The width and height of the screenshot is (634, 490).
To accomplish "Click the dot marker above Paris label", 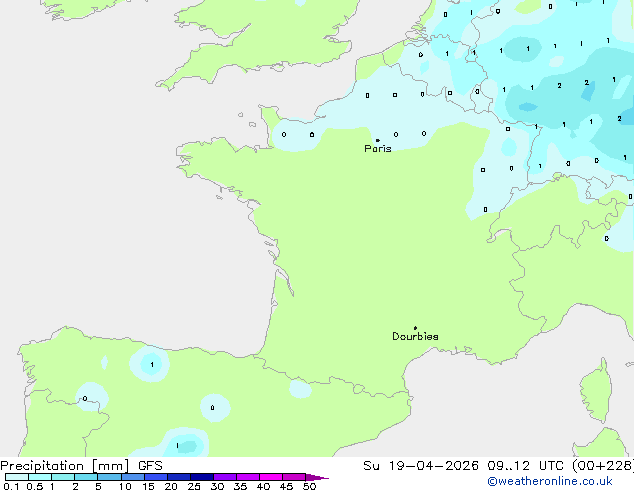I will coord(378,140).
